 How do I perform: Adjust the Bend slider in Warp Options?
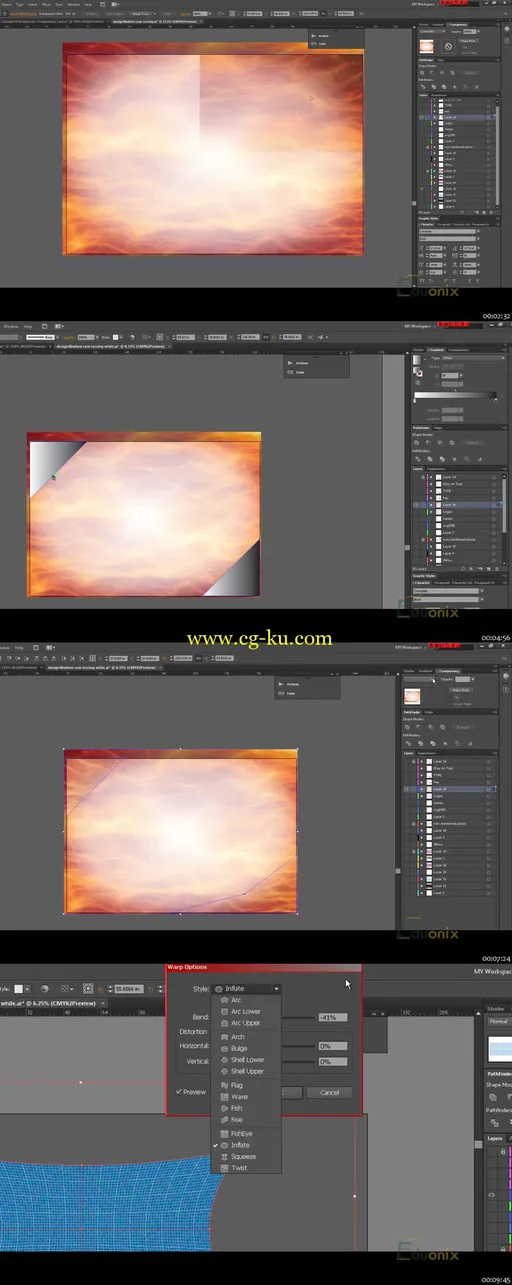point(298,1018)
